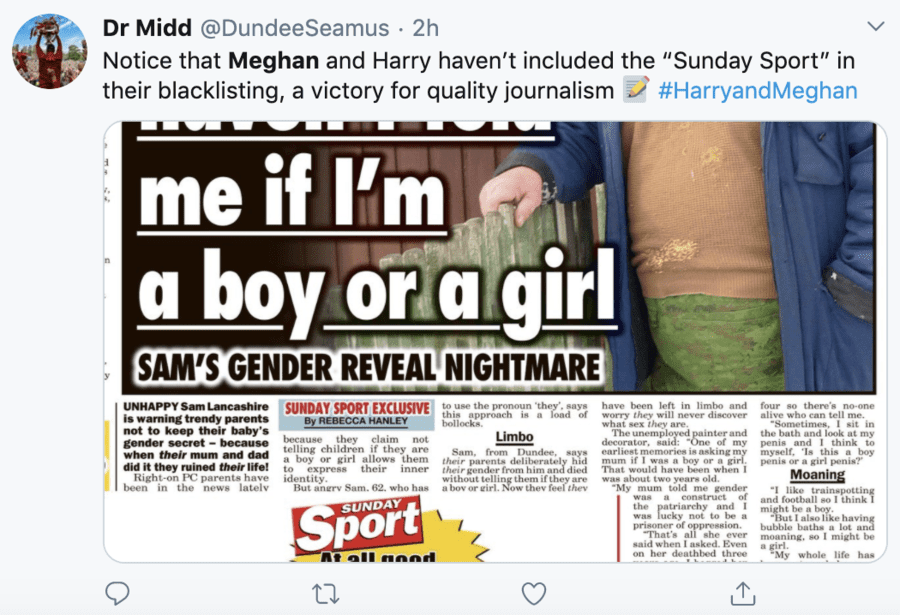Reply to the tweet via speech bubble icon

[x=118, y=593]
